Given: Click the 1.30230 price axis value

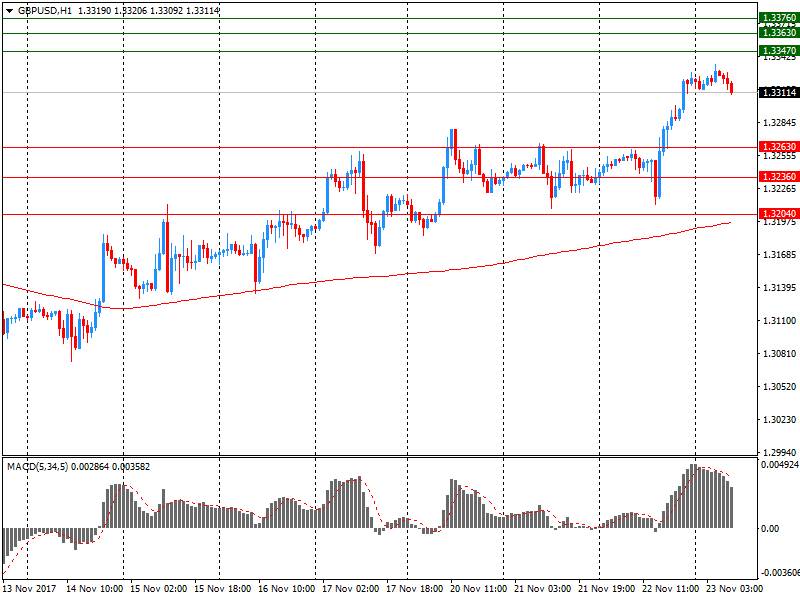Looking at the screenshot, I should pyautogui.click(x=779, y=420).
